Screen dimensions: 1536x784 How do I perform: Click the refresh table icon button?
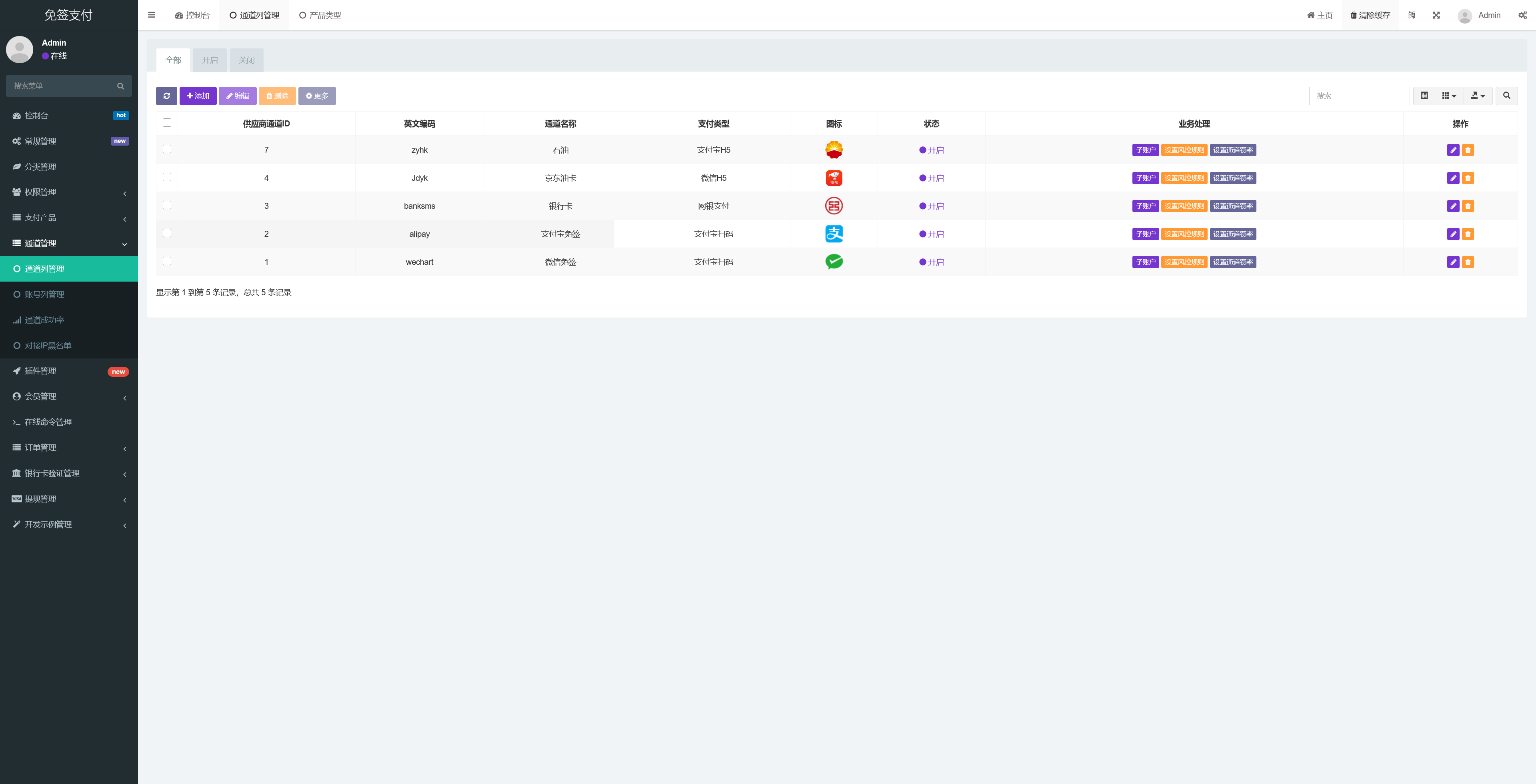[166, 96]
